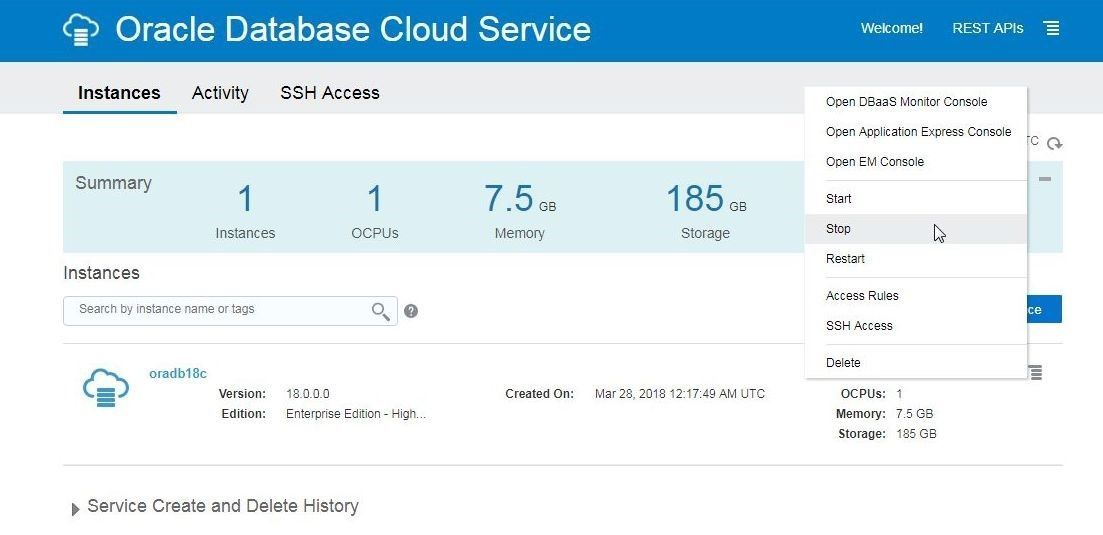Collapse the Summary panel with the minus icon
Viewport: 1103px width, 535px height.
click(x=1045, y=179)
